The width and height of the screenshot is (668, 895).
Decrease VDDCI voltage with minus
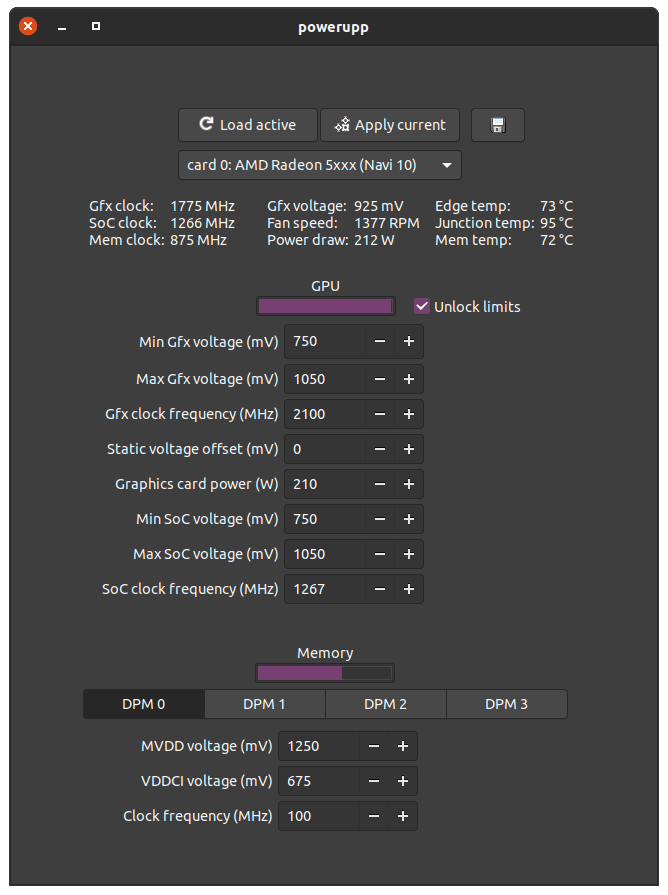tap(374, 781)
